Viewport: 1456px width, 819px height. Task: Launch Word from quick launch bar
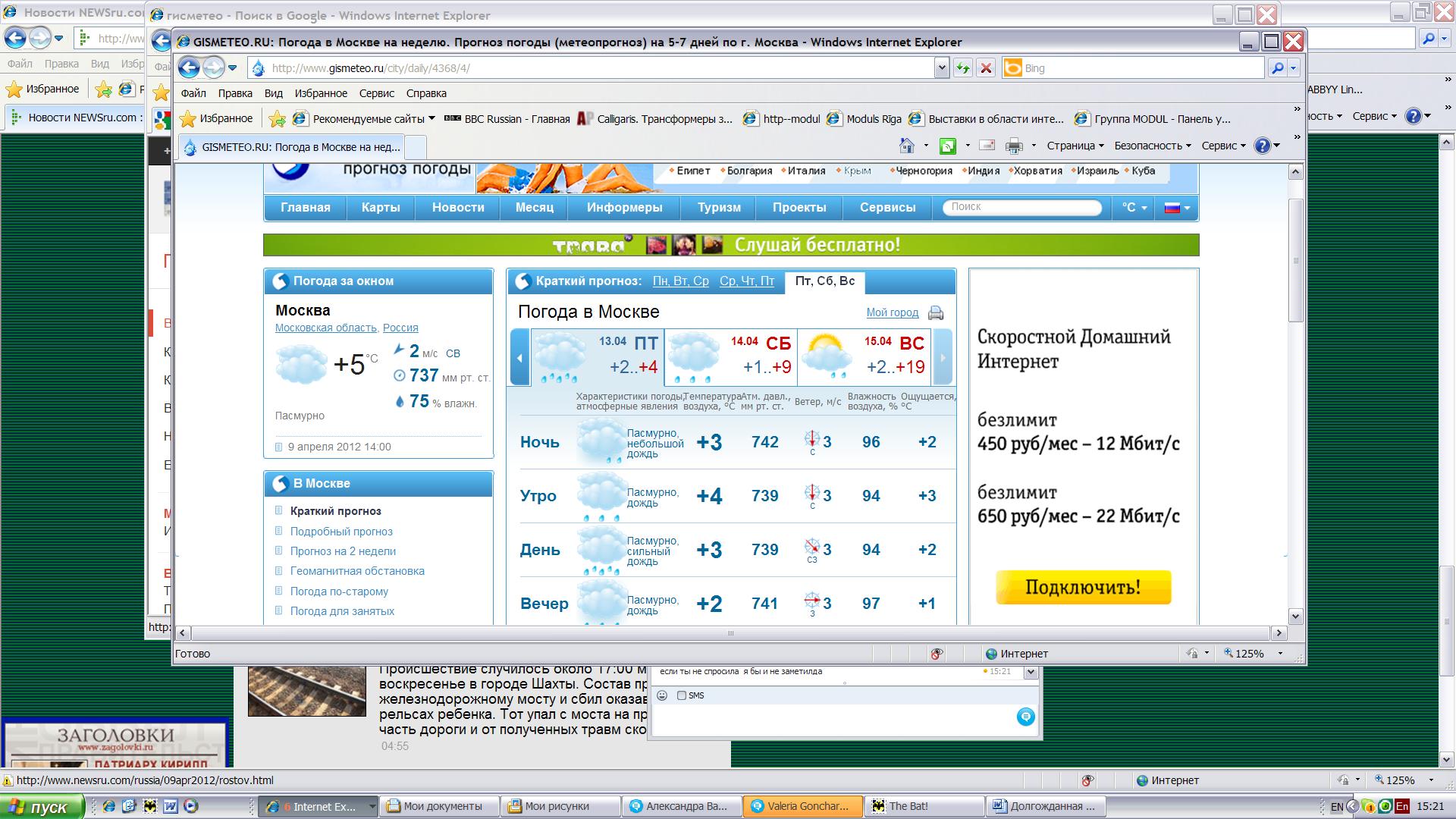point(170,806)
